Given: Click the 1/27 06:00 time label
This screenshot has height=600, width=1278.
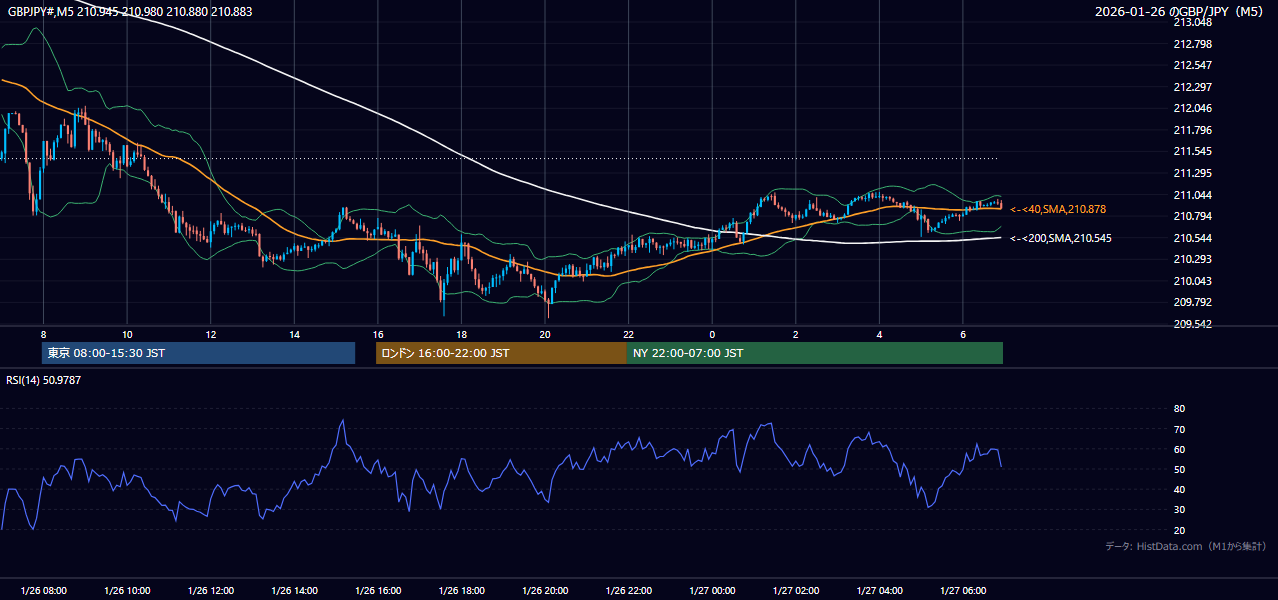Looking at the screenshot, I should point(962,591).
